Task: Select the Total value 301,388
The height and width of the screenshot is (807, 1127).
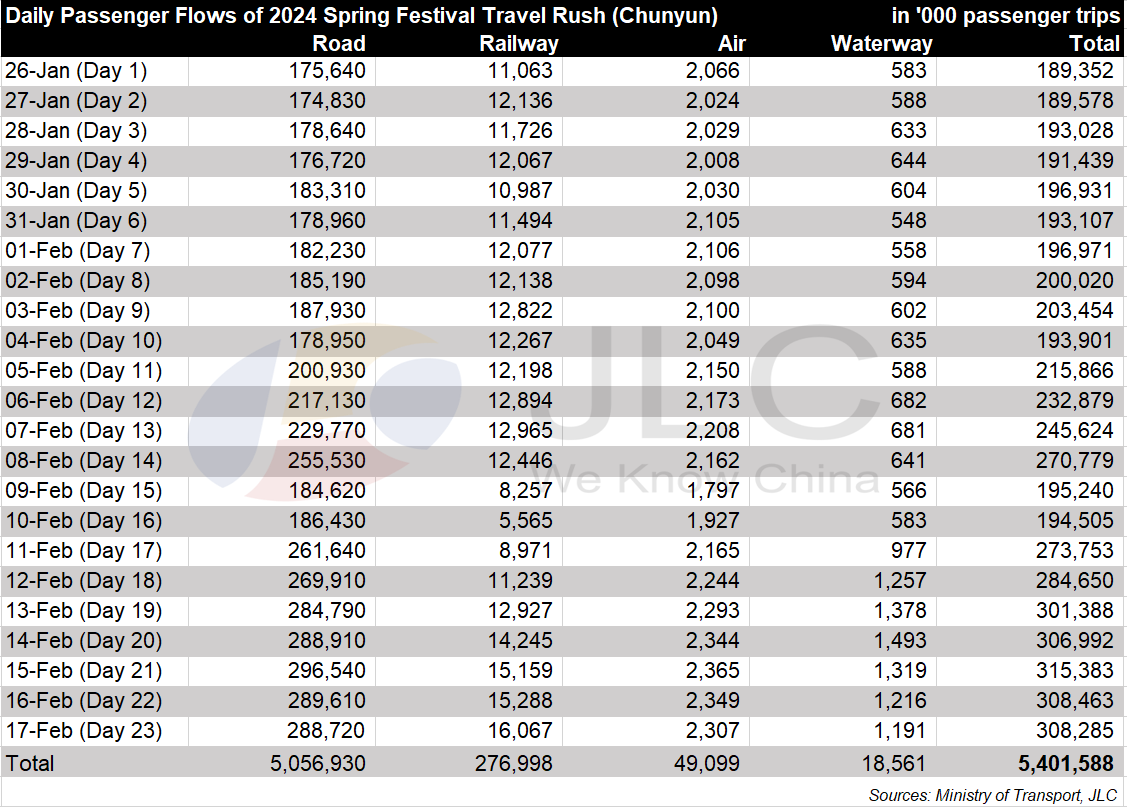Action: tap(1075, 611)
